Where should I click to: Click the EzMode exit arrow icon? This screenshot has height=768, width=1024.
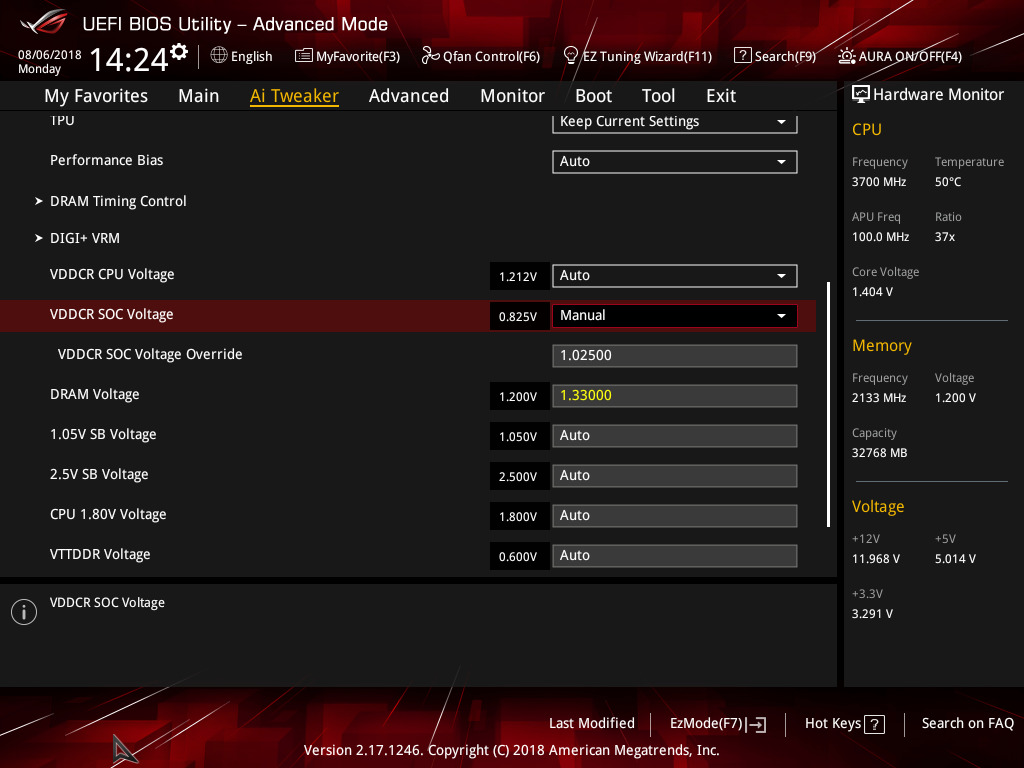click(x=758, y=724)
